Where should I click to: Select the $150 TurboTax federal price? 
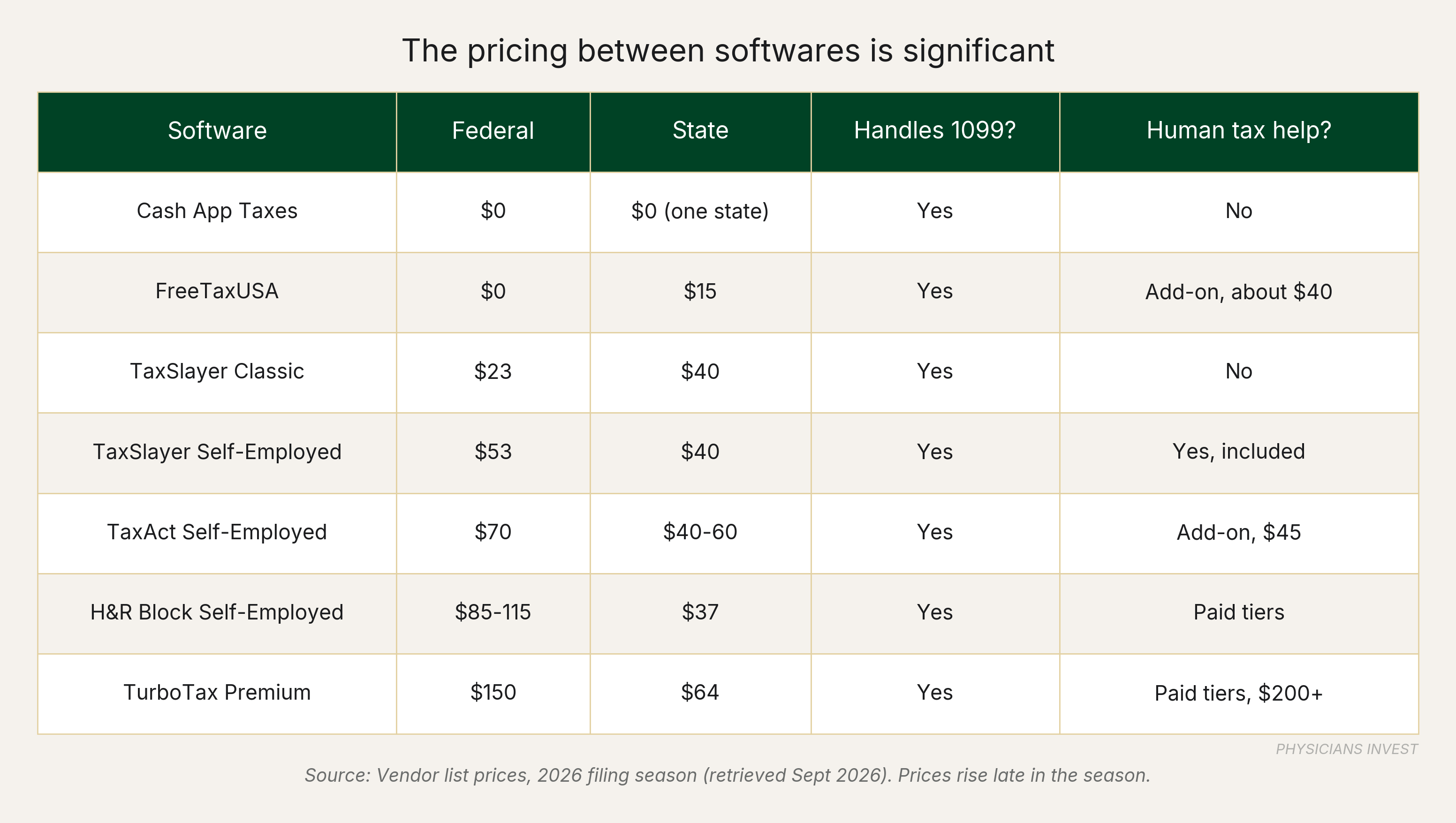493,693
